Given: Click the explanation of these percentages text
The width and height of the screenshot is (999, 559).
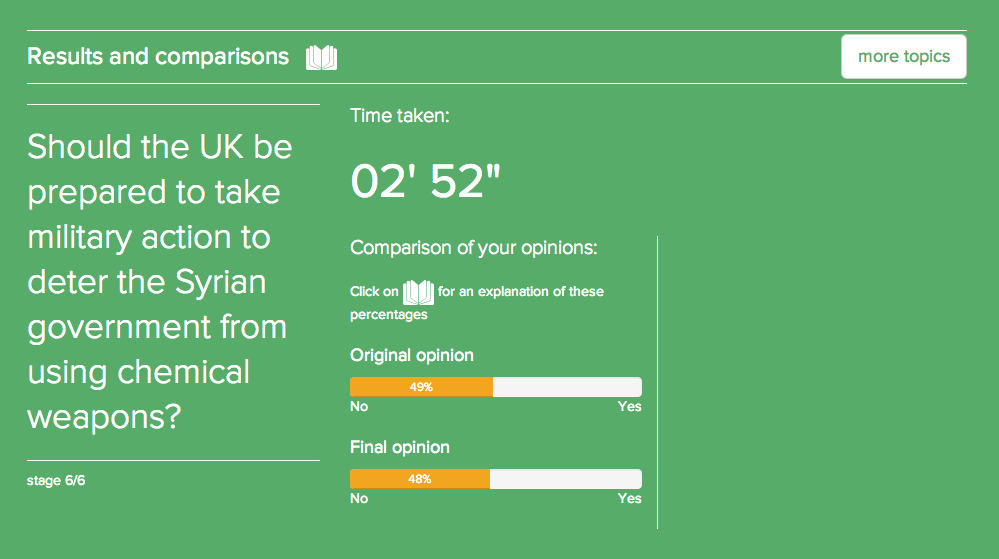Looking at the screenshot, I should (x=520, y=292).
